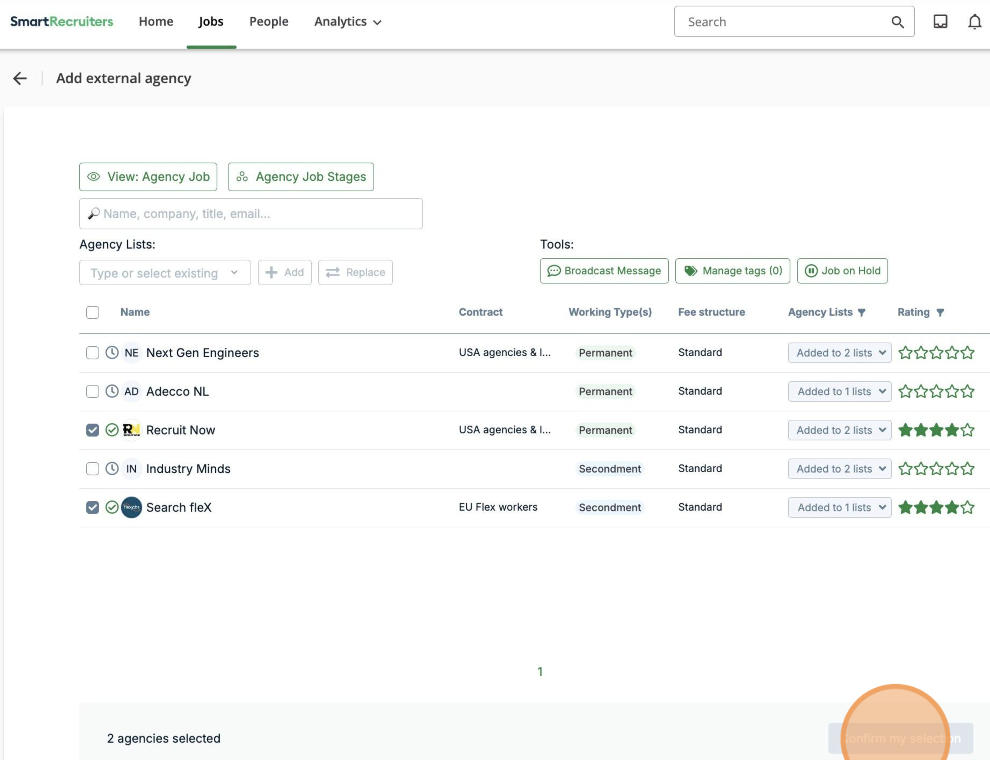Screen dimensions: 990x760
Task: Toggle the select-all checkbox in the header
Action: [92, 312]
